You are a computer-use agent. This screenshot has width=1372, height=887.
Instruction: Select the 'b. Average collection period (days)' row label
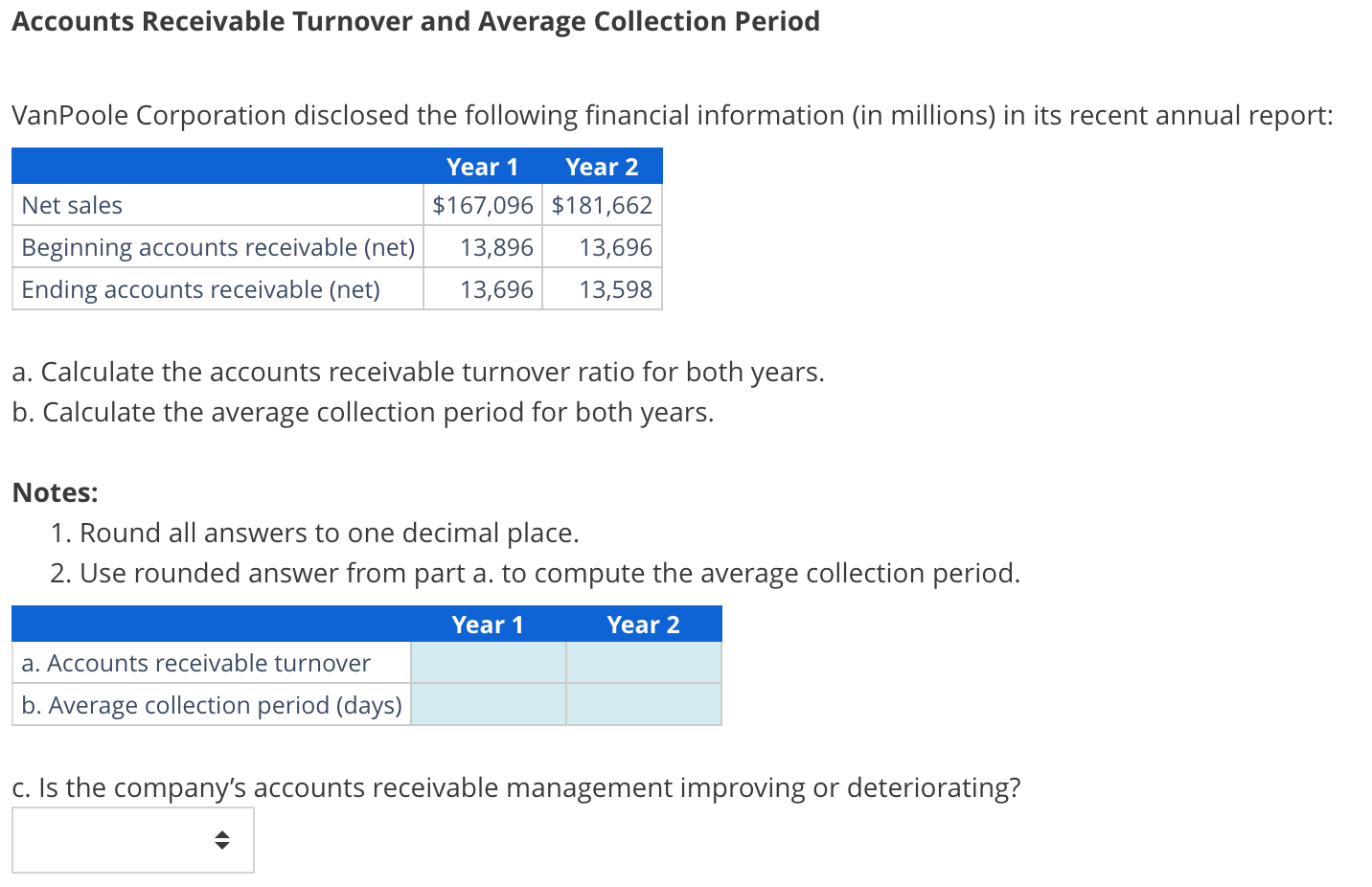coord(211,704)
